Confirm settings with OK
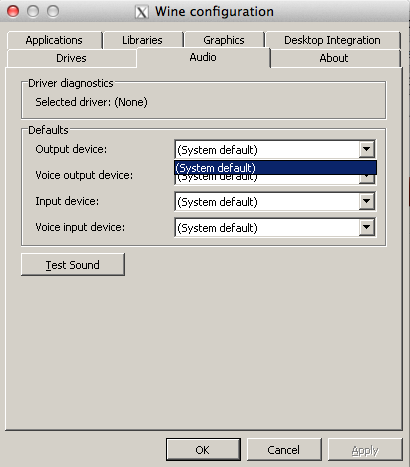410x467 pixels. tap(203, 450)
